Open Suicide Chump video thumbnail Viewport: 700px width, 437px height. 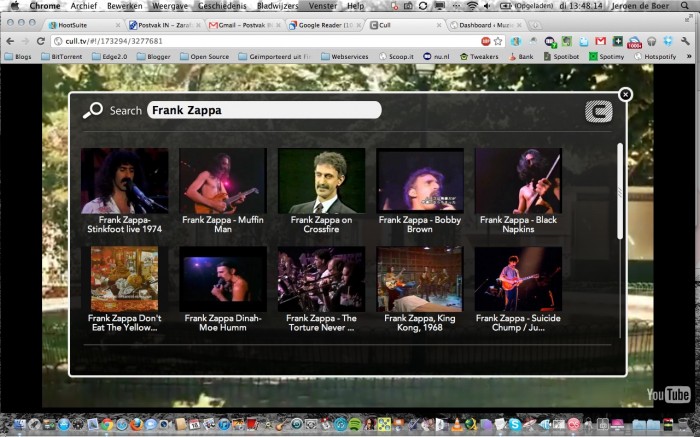[518, 279]
